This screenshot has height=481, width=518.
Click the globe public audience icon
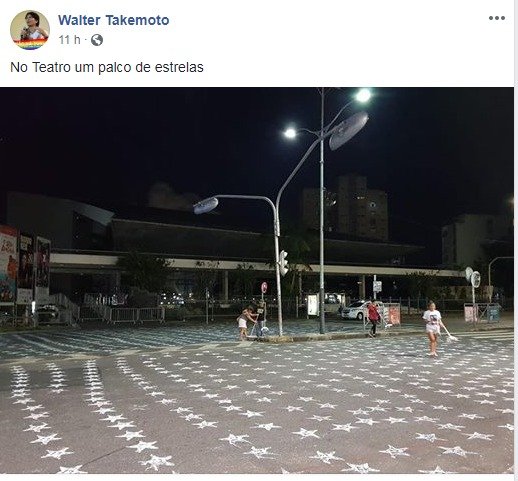click(x=97, y=40)
